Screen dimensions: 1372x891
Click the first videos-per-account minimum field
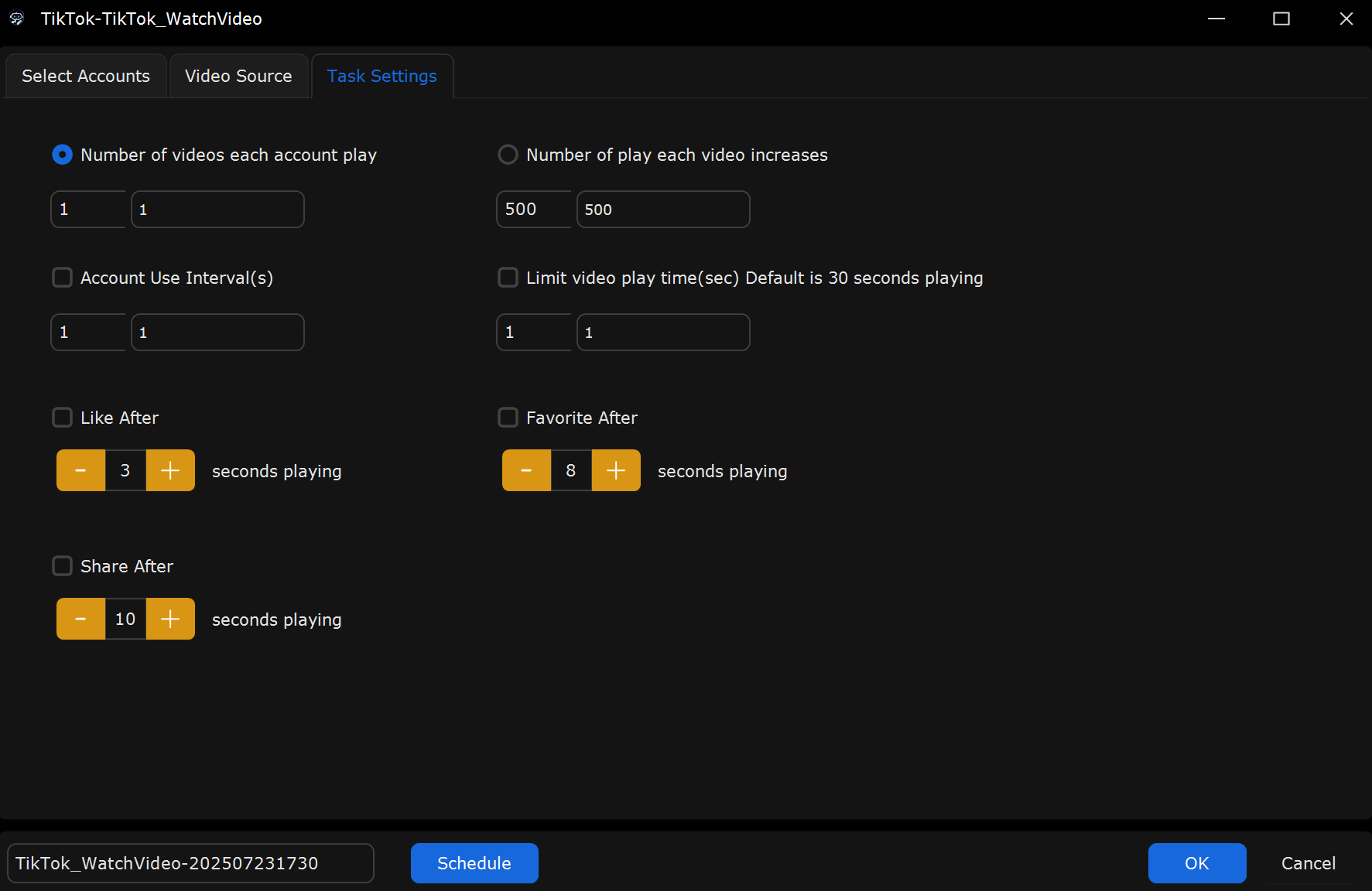tap(88, 210)
